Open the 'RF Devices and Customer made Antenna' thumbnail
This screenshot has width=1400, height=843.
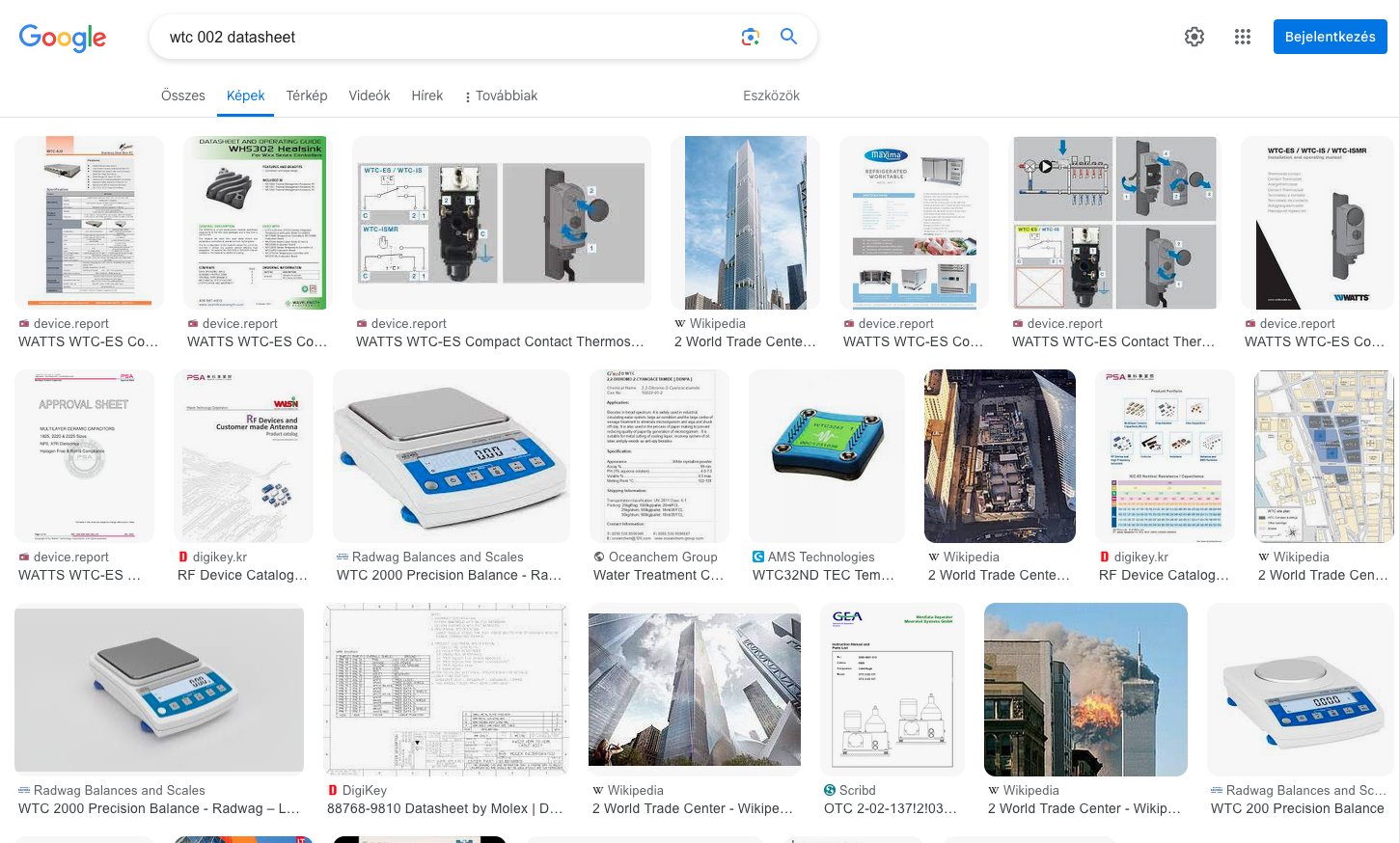pyautogui.click(x=243, y=456)
